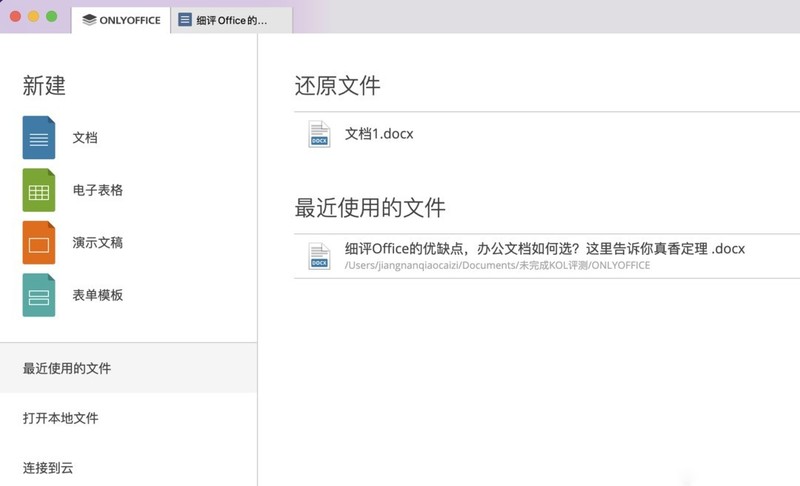This screenshot has width=800, height=486.
Task: Click the red close window button
Action: pyautogui.click(x=15, y=16)
